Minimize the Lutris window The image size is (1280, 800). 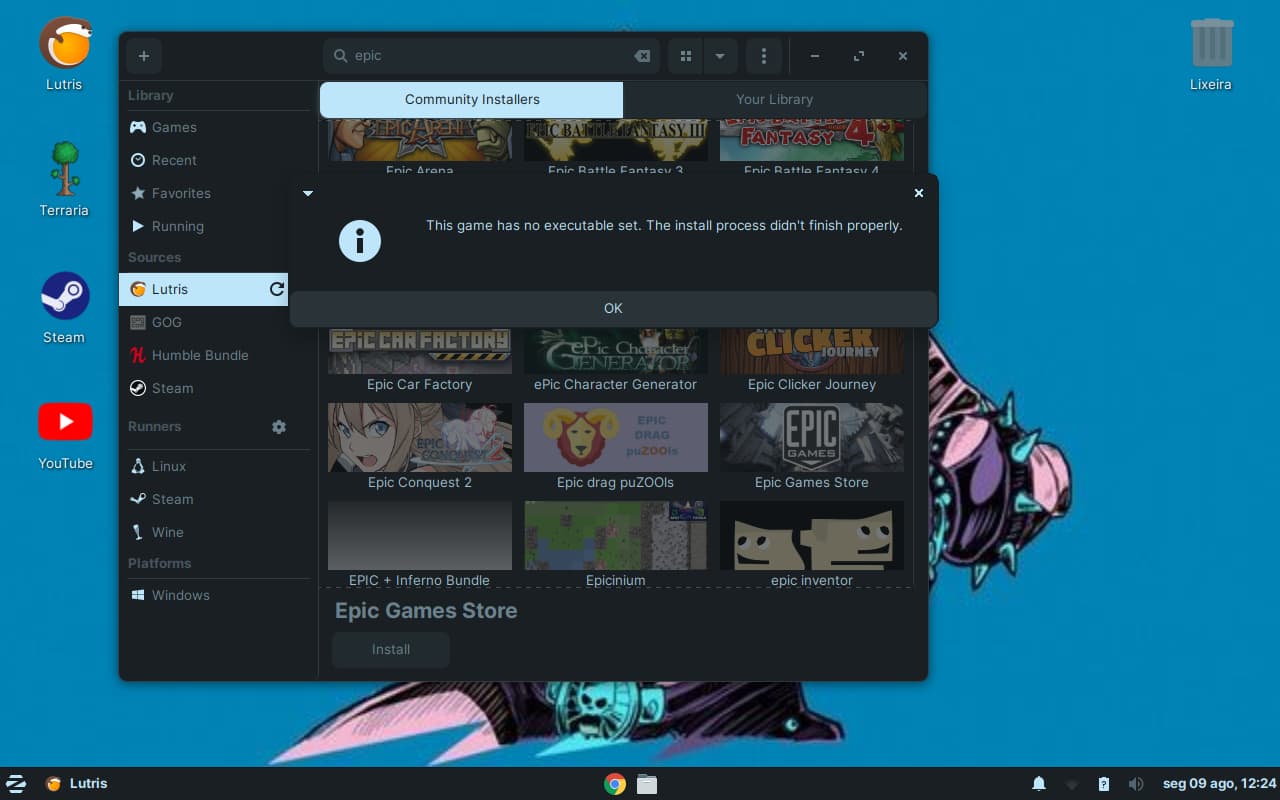pyautogui.click(x=815, y=56)
